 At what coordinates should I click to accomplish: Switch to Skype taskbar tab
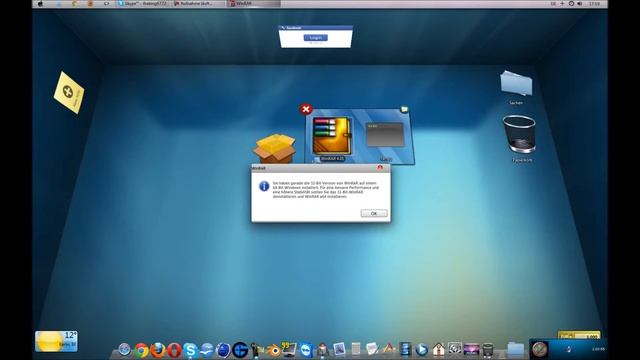click(142, 4)
